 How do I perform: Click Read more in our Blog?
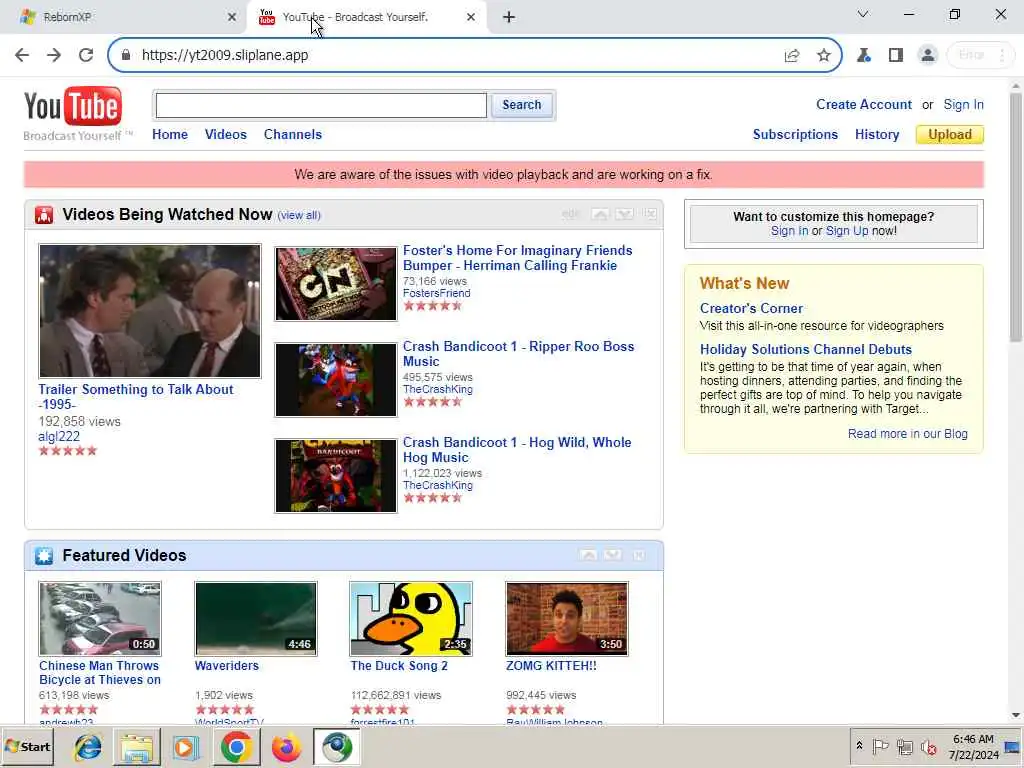tap(908, 434)
